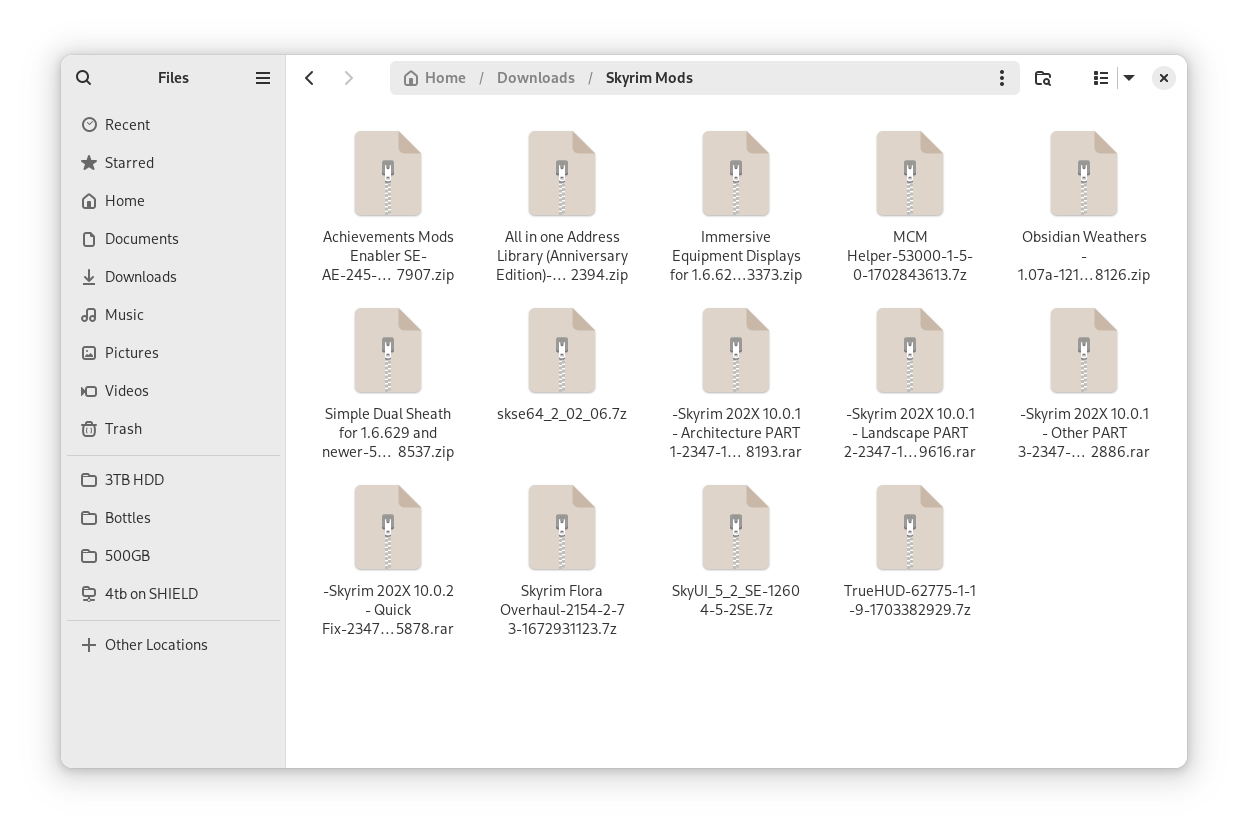Viewport: 1248px width, 835px height.
Task: Select the skse64_2_02_06.7z archive icon
Action: click(x=562, y=351)
